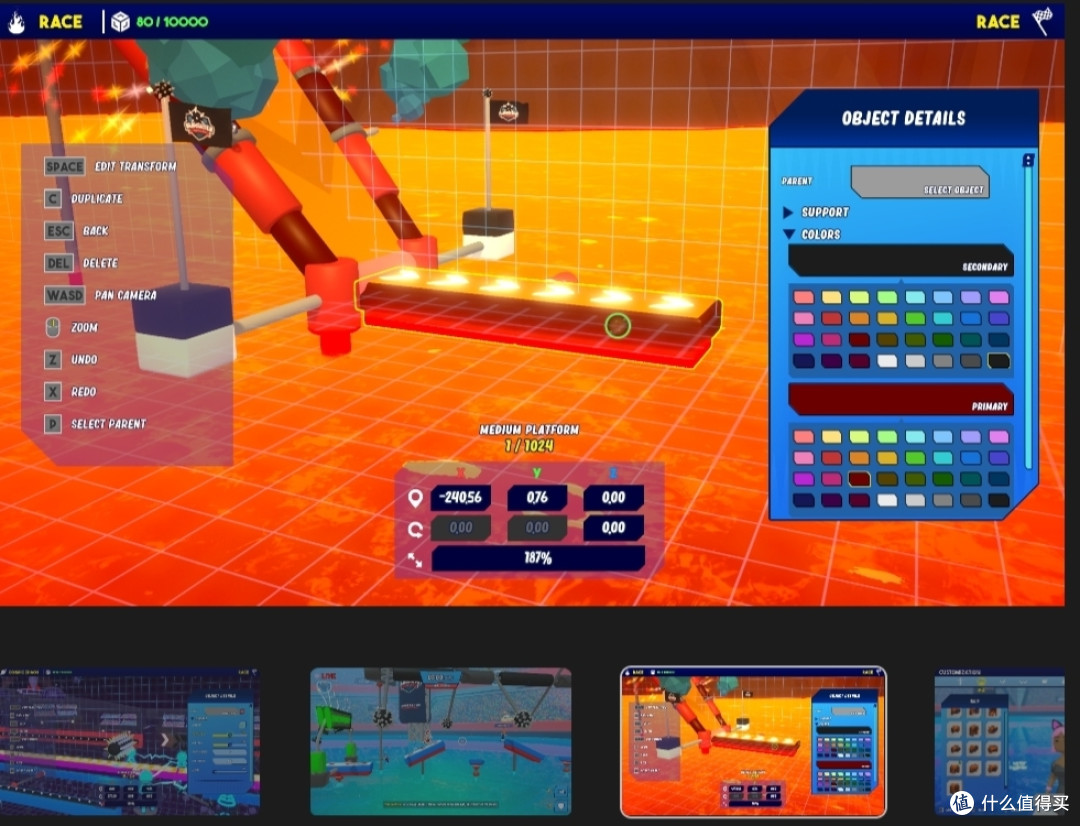Open the blue water level thumbnail
This screenshot has height=826, width=1080.
pos(441,741)
